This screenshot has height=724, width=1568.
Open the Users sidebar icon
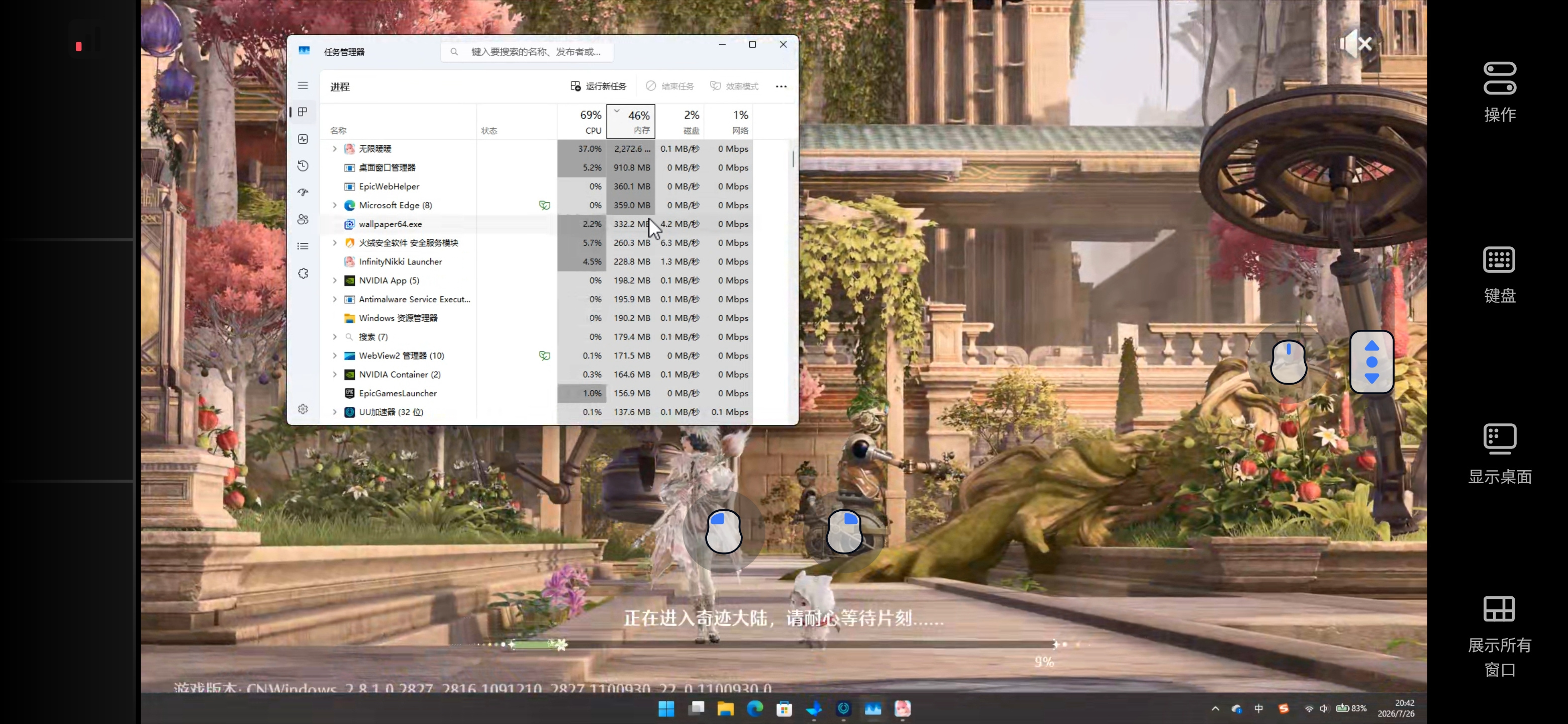point(303,219)
